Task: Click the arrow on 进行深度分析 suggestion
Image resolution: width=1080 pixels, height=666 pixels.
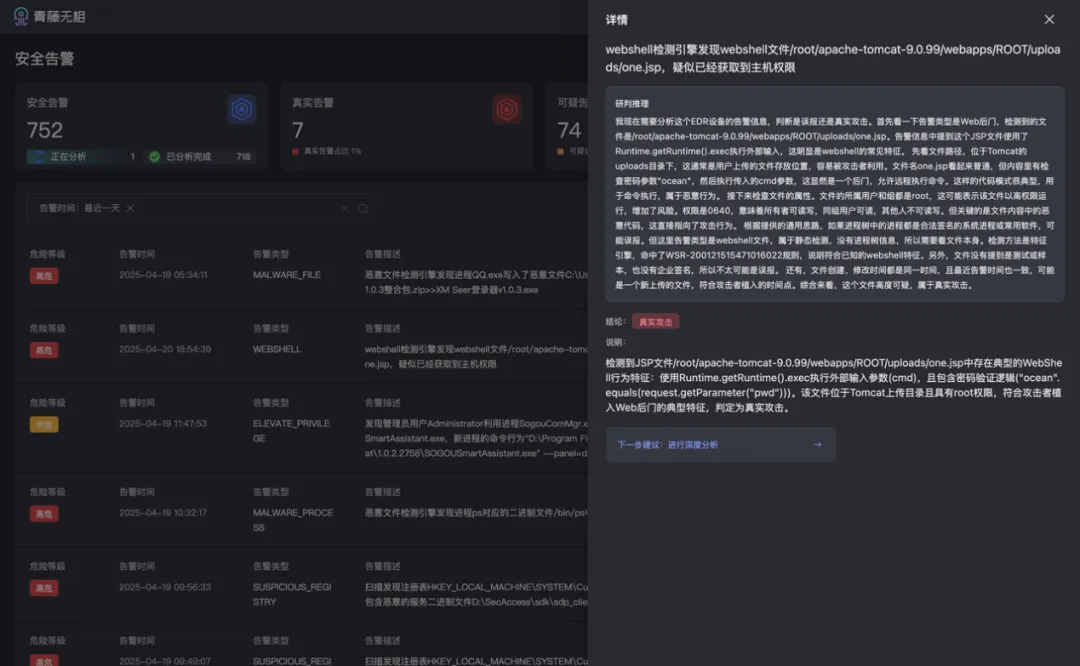Action: 818,444
